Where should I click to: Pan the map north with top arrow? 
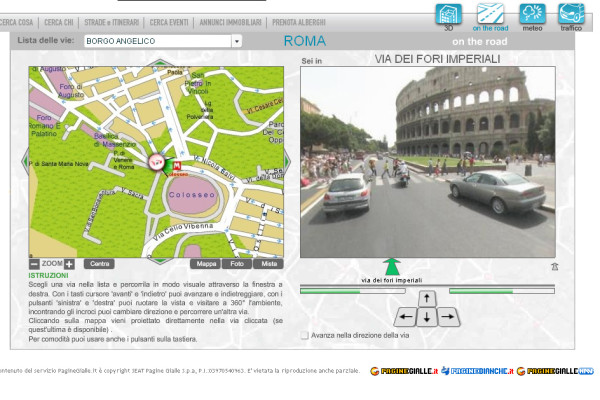[x=160, y=63]
